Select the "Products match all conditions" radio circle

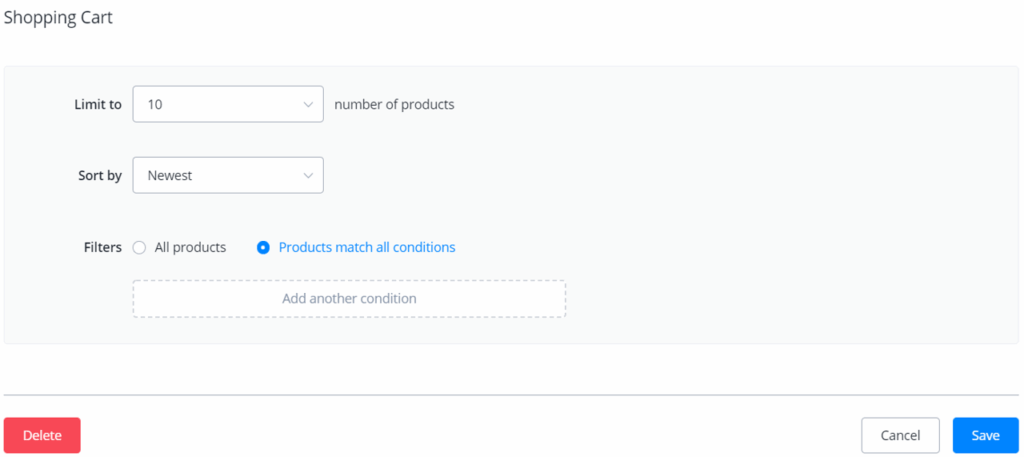(x=263, y=247)
